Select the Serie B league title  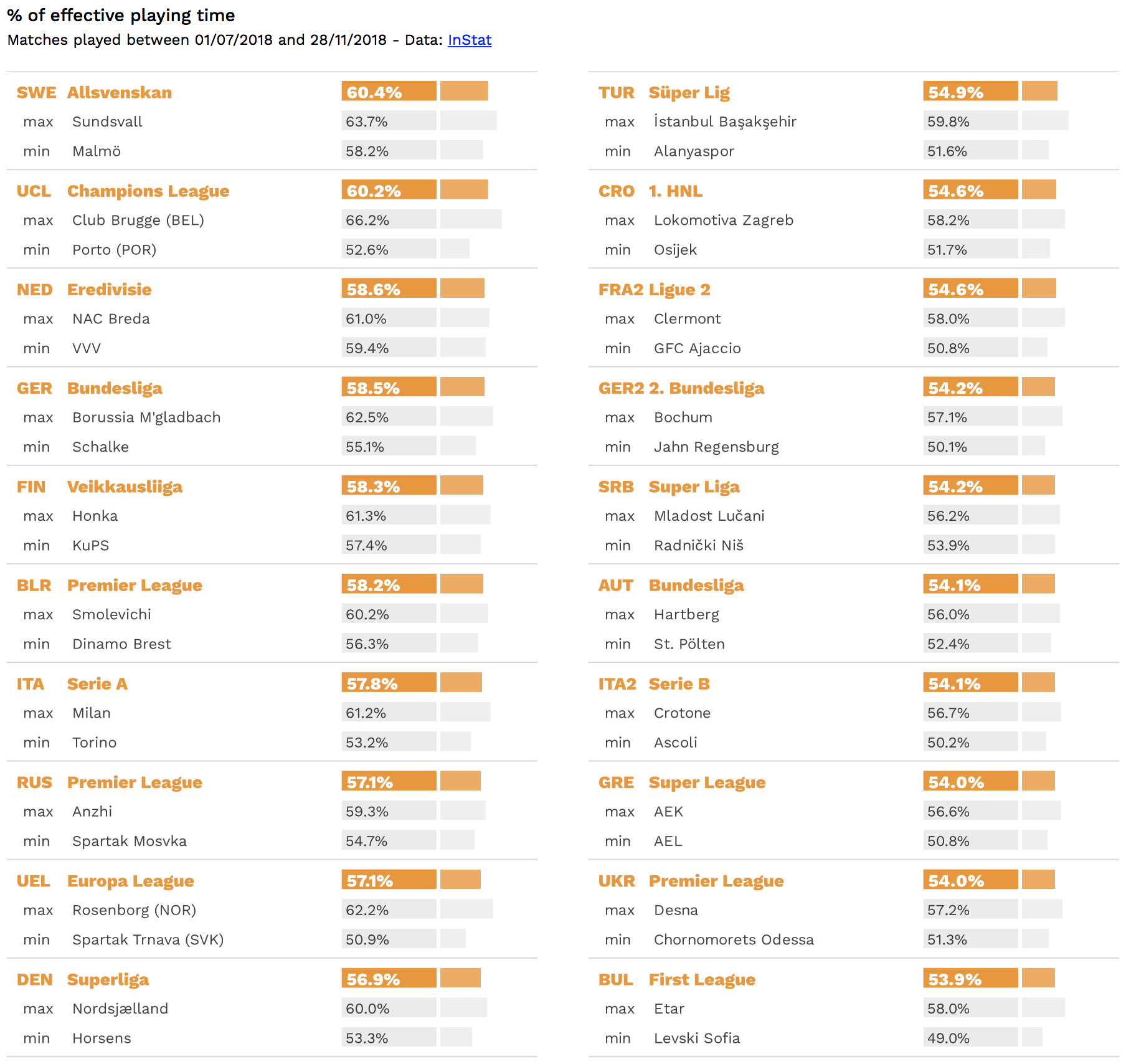[679, 683]
